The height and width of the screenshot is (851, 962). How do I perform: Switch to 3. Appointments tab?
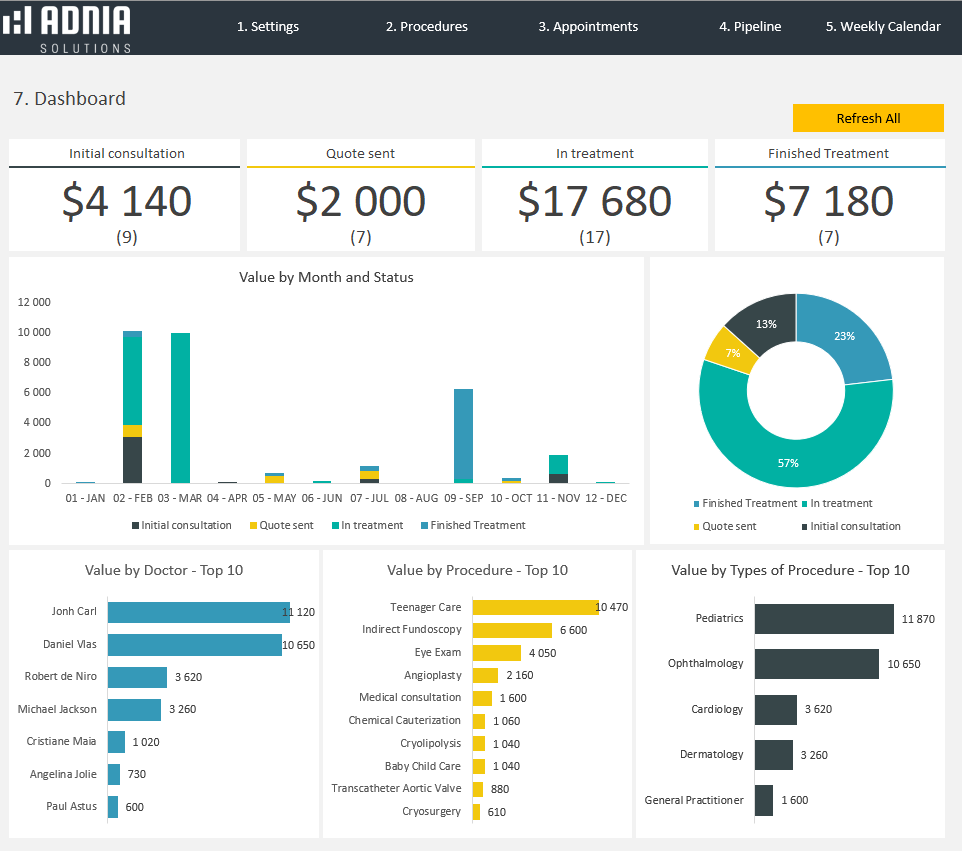(x=588, y=27)
